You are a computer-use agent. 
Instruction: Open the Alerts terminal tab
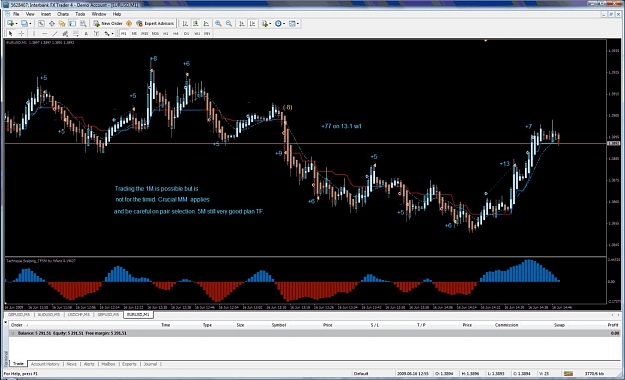click(x=89, y=364)
